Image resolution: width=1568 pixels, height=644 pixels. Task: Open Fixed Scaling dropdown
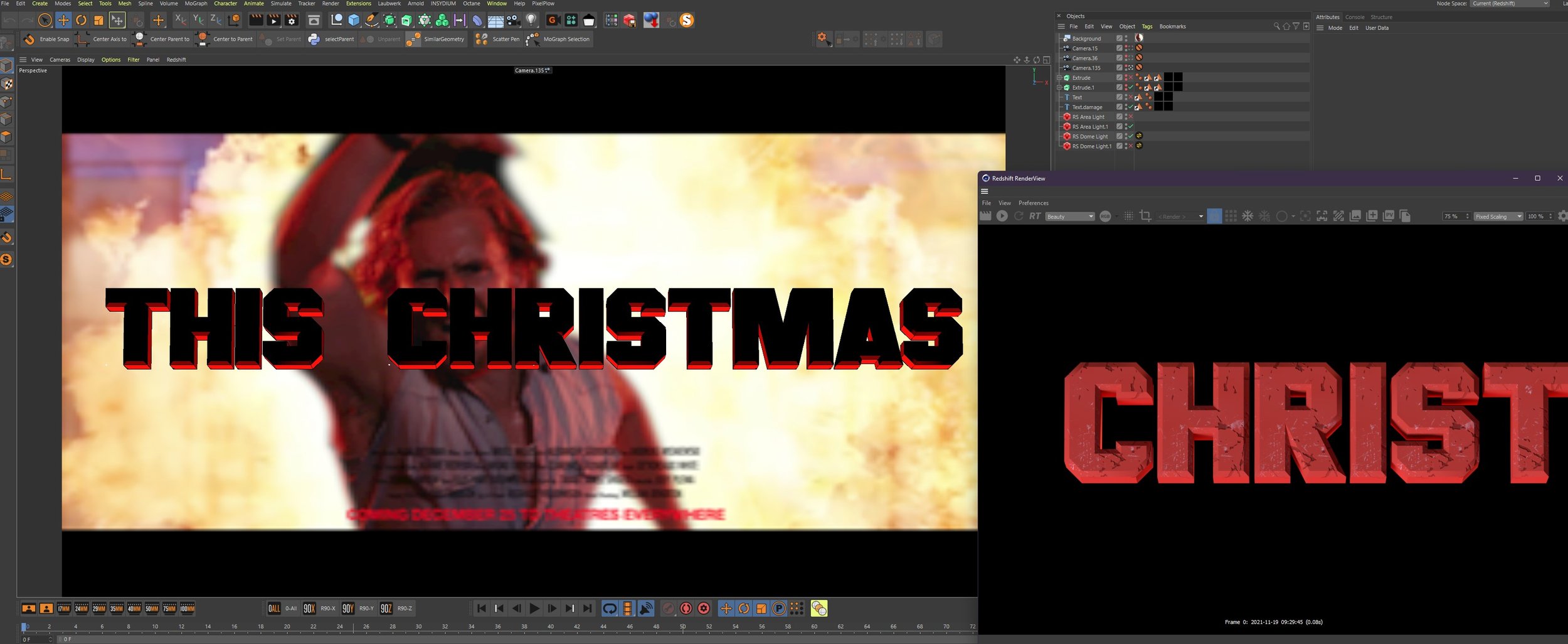1498,217
